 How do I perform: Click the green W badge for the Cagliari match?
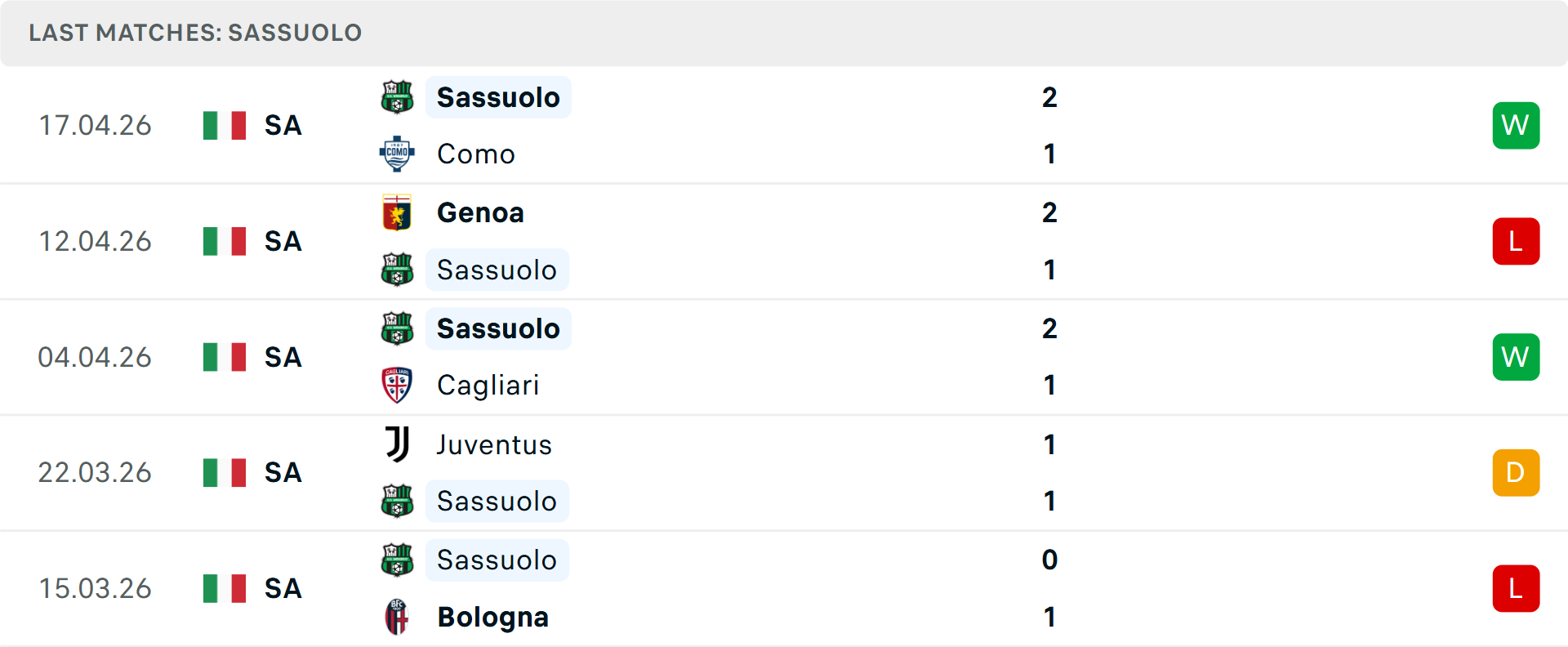(1516, 356)
